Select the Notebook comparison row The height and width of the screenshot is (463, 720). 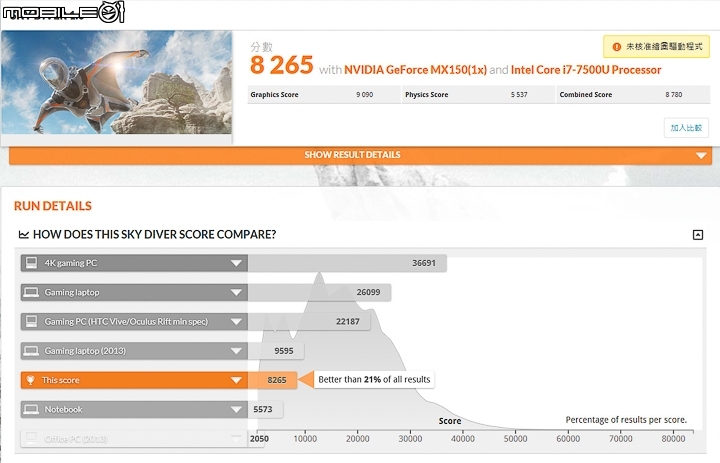pos(134,409)
